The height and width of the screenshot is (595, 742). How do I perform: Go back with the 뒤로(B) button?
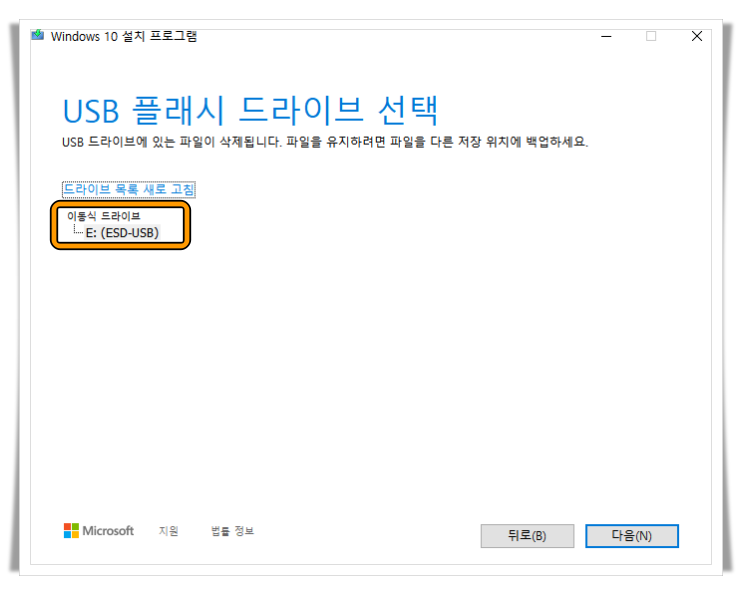tap(527, 536)
